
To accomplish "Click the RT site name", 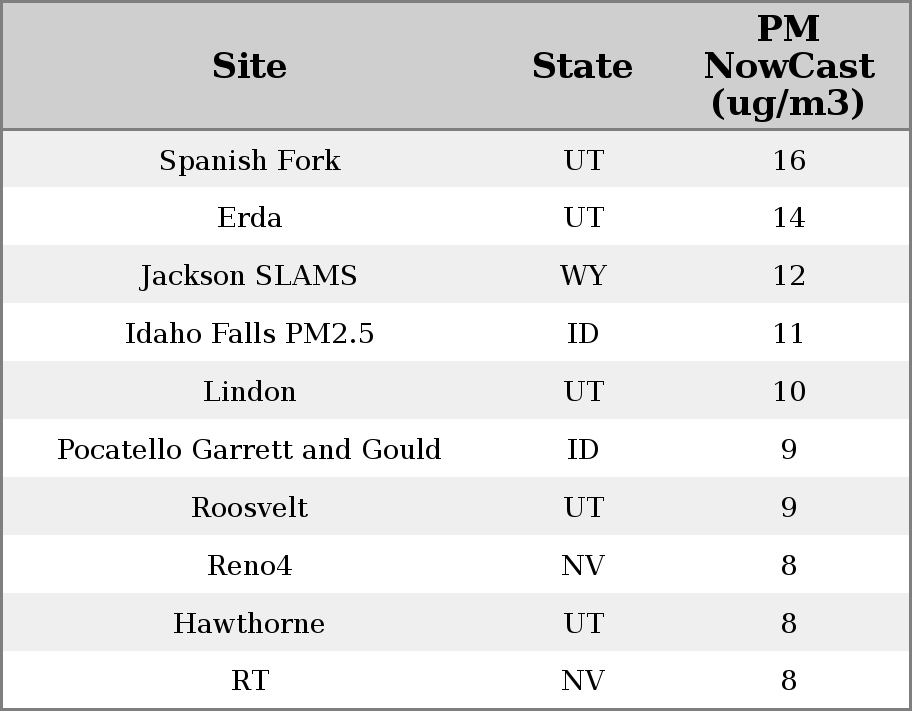I will click(x=249, y=681).
